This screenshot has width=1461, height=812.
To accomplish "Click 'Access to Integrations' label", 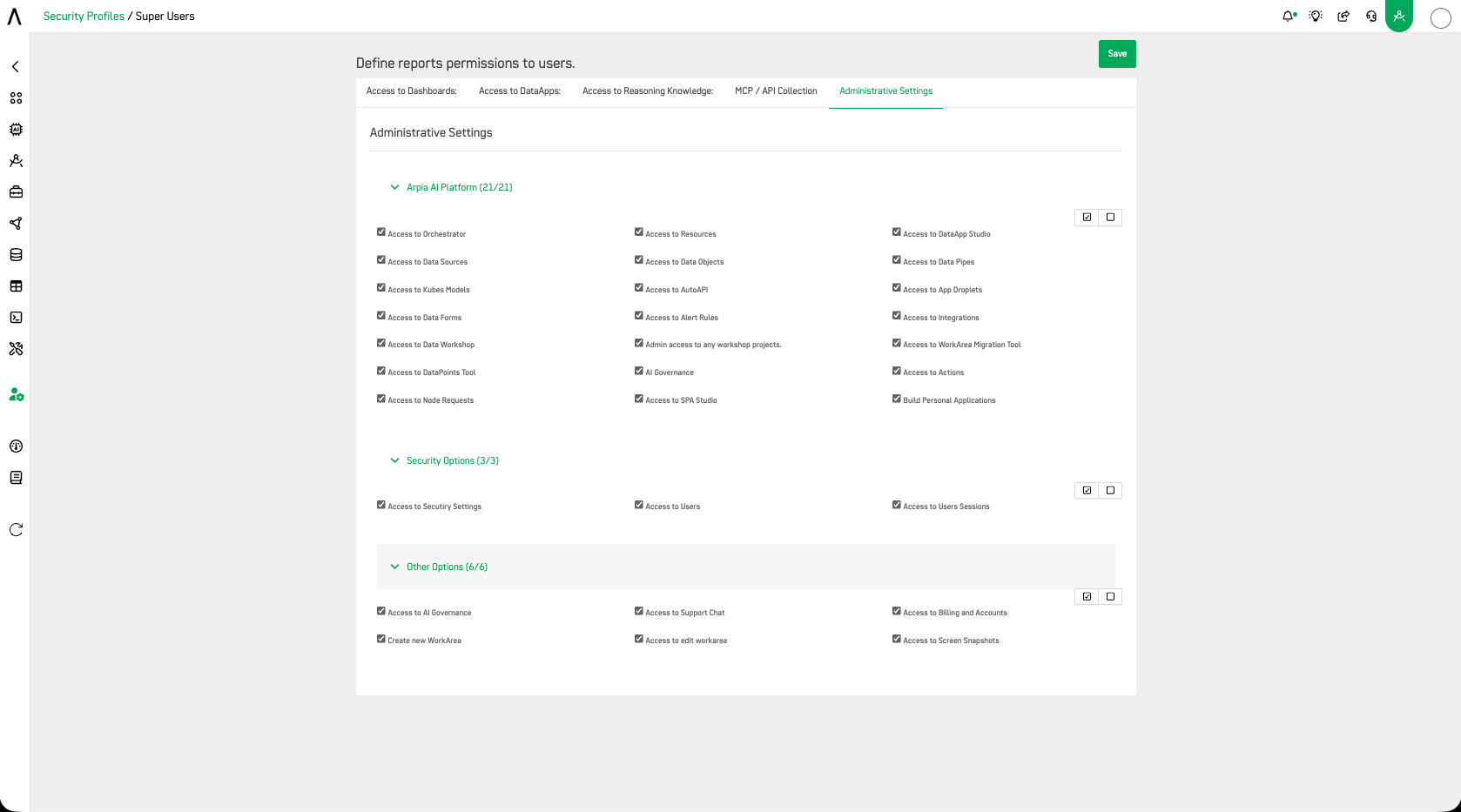I will tap(940, 319).
